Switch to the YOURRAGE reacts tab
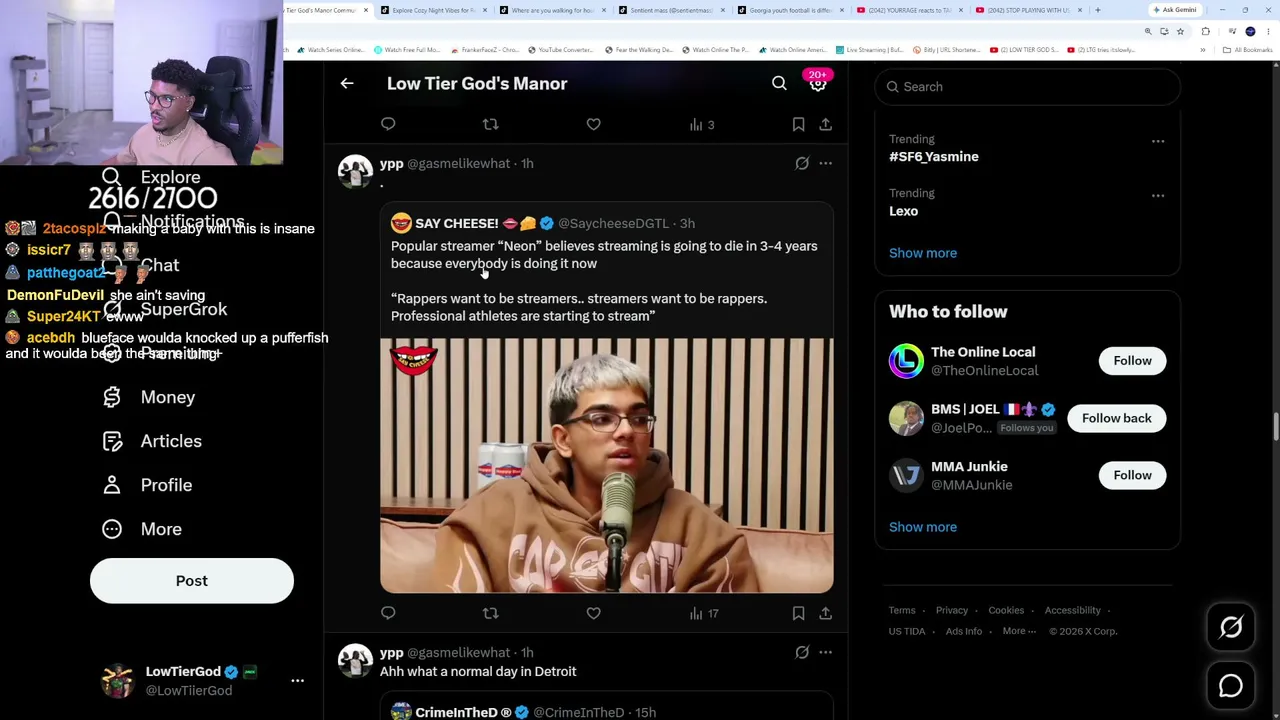The image size is (1280, 720). pos(910,10)
